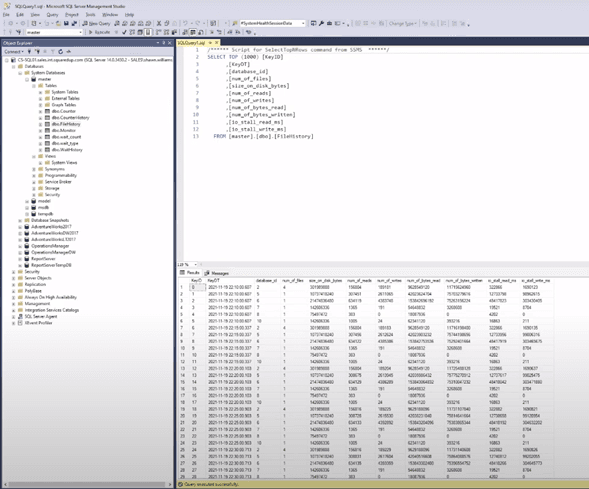This screenshot has height=489, width=589.
Task: Click the Comment Out selected lines icon
Action: point(212,32)
